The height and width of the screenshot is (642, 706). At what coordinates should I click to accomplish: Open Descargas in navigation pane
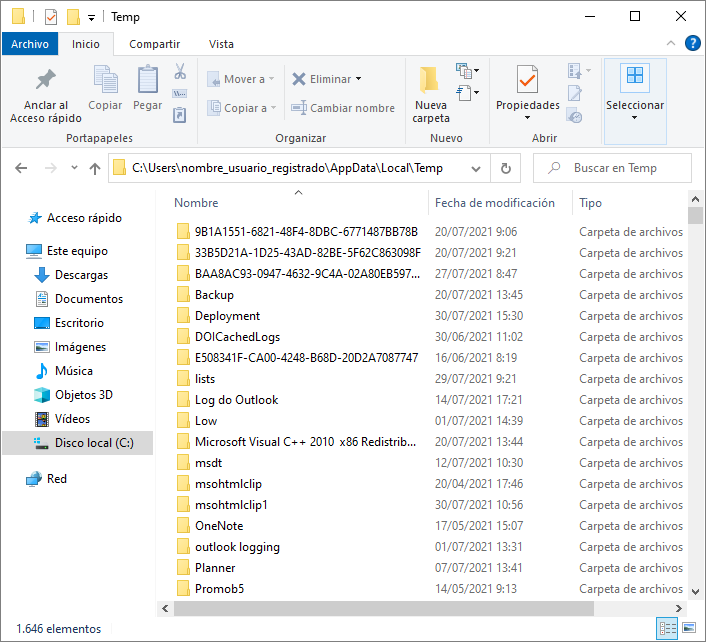[x=71, y=275]
